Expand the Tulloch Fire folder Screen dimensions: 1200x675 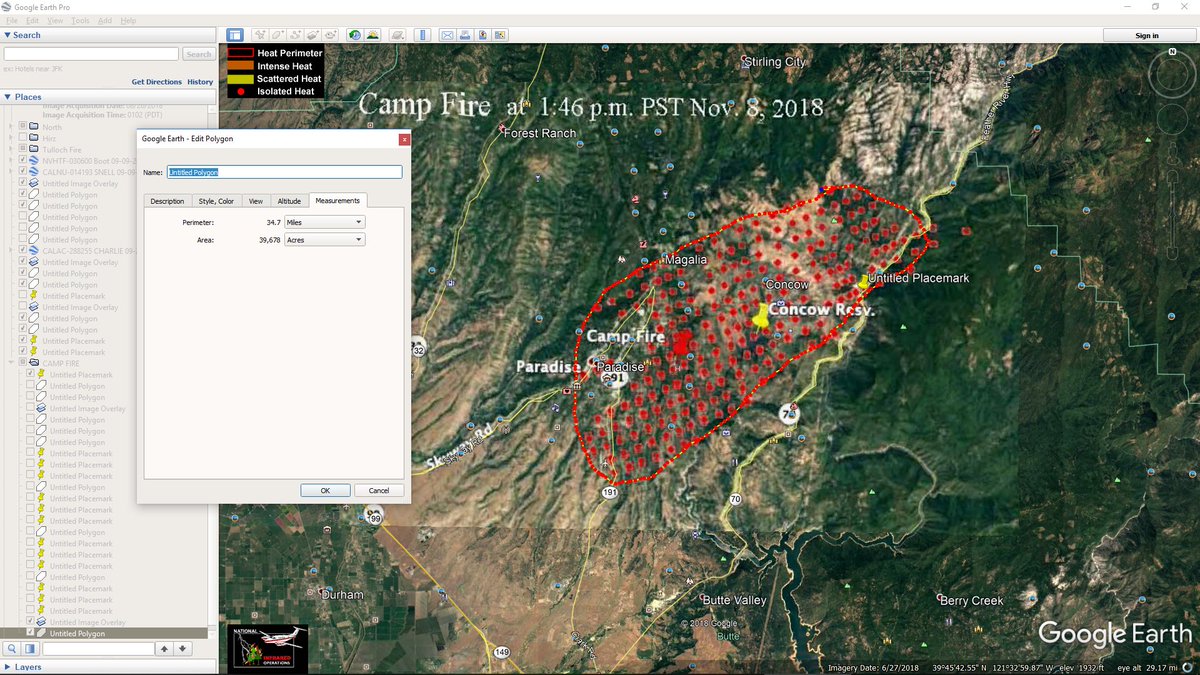pyautogui.click(x=11, y=150)
